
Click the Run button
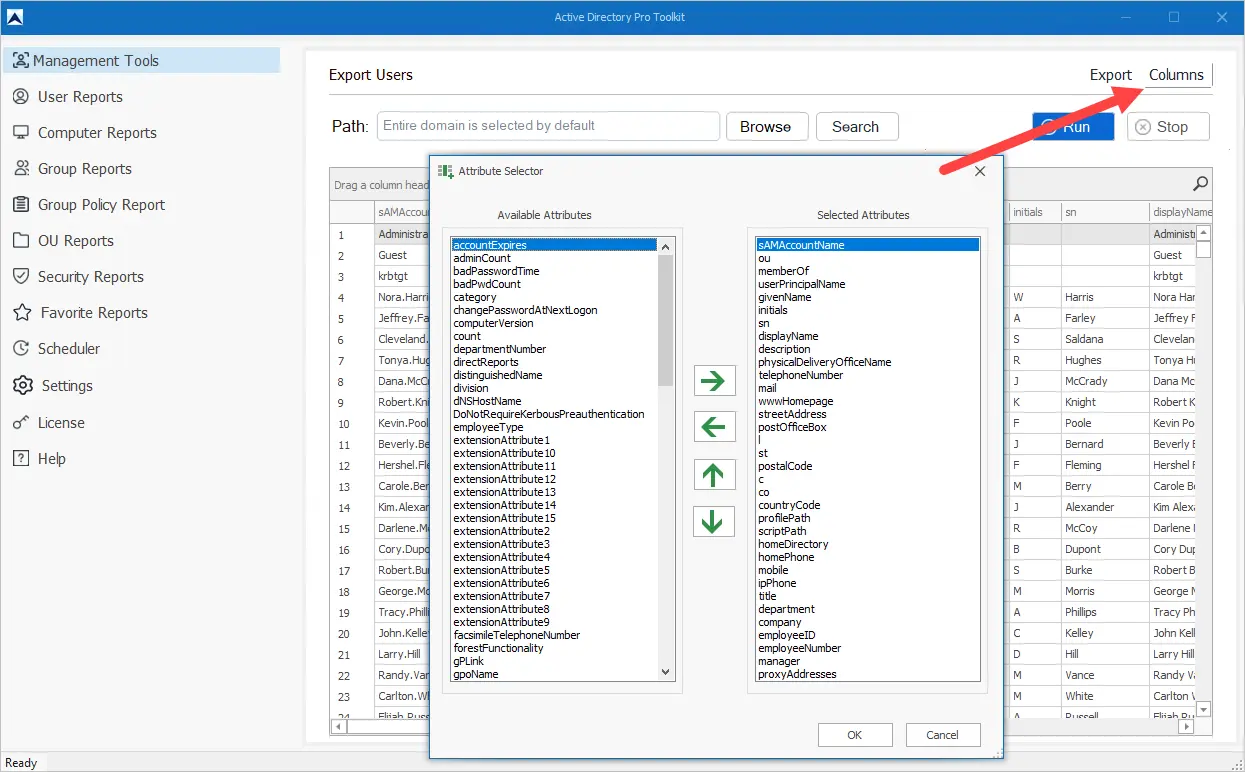(x=1073, y=127)
